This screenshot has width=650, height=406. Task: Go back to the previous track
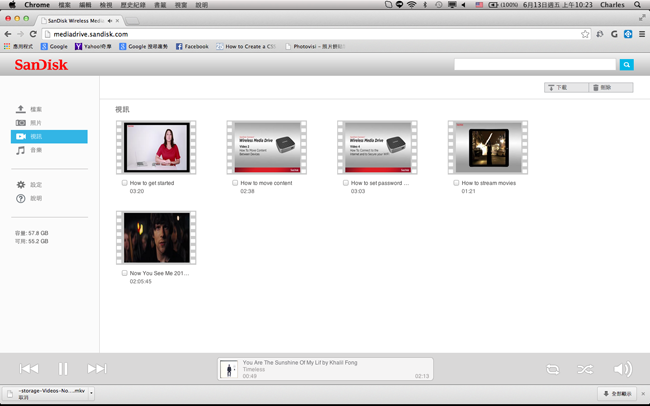coord(29,369)
